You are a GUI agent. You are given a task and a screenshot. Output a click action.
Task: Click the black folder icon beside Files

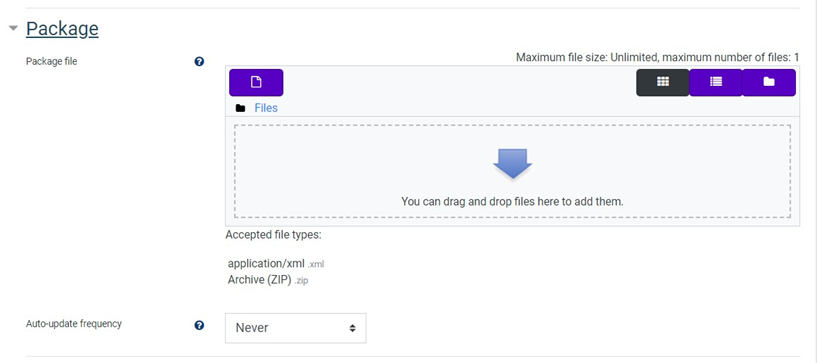pyautogui.click(x=240, y=108)
